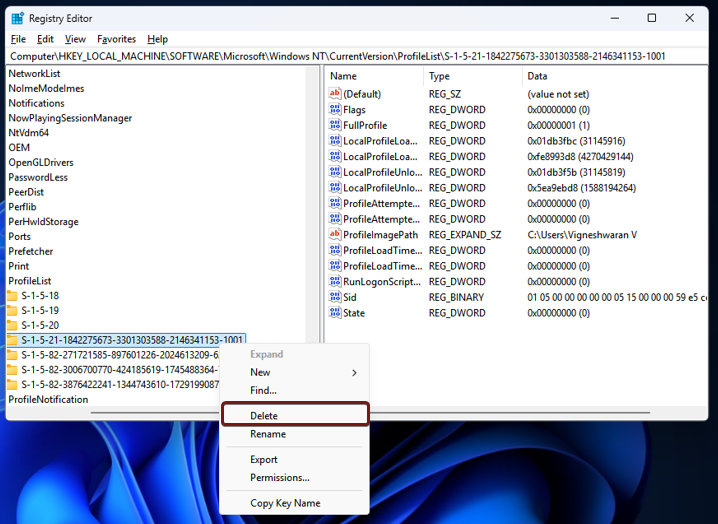Image resolution: width=718 pixels, height=524 pixels.
Task: Click folder icon of S-1-5-20 key
Action: click(12, 325)
